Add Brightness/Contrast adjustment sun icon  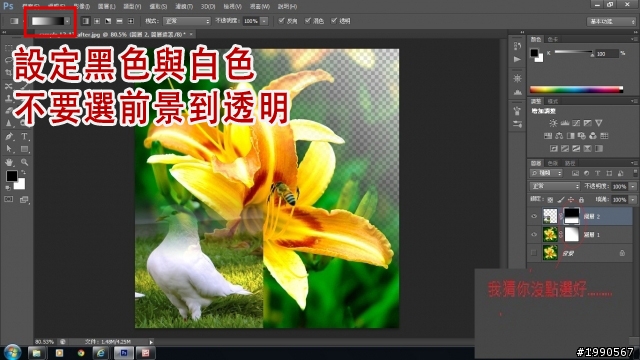[553, 123]
